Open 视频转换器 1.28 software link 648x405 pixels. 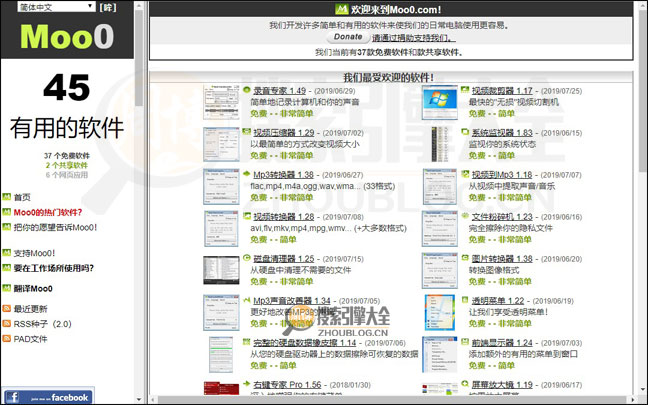click(284, 217)
